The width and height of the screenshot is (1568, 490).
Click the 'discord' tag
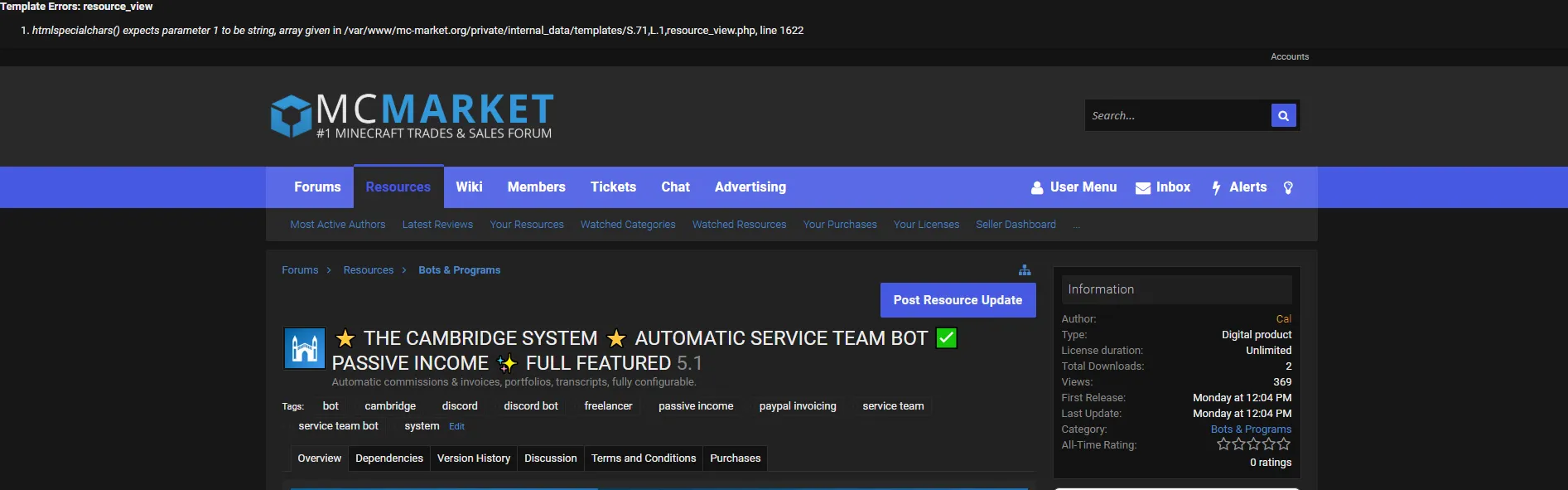point(460,406)
